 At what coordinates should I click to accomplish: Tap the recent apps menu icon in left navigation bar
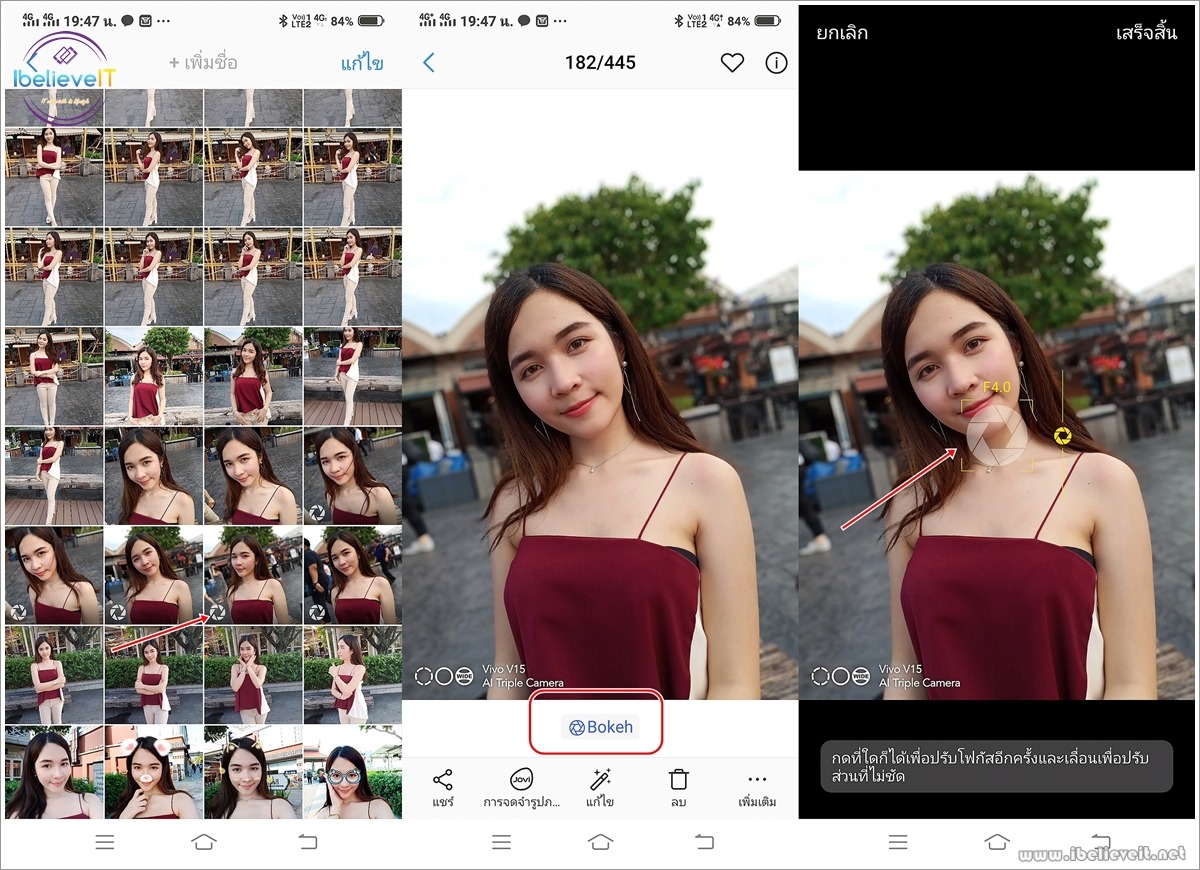point(105,842)
